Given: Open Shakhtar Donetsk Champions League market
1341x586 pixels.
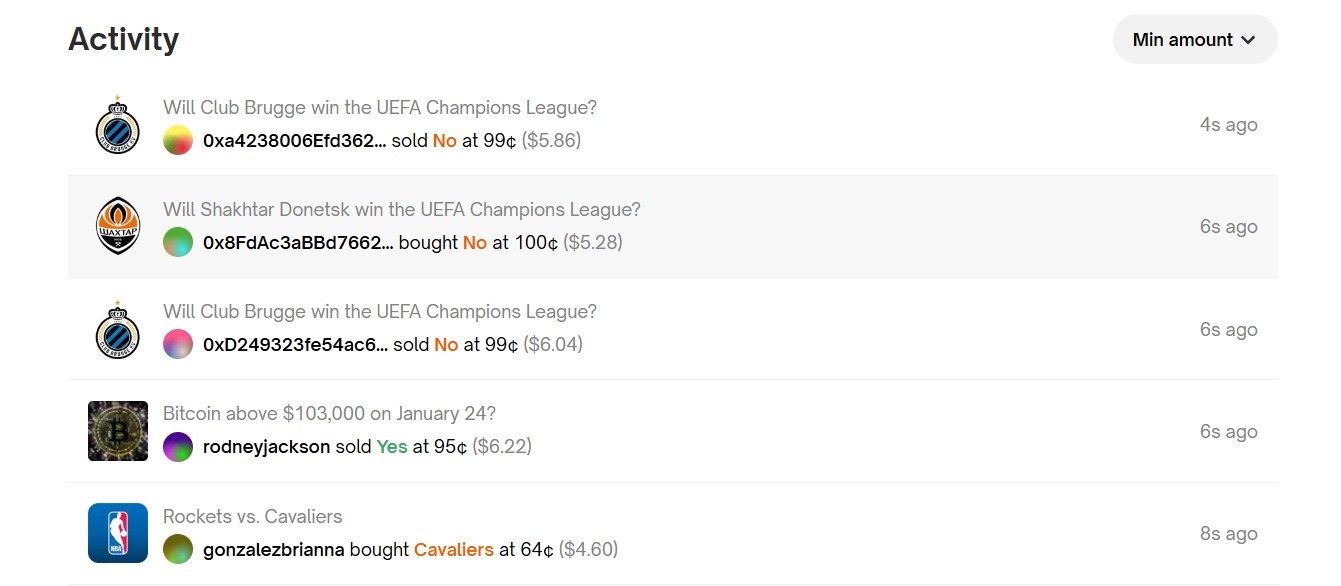Looking at the screenshot, I should coord(402,210).
